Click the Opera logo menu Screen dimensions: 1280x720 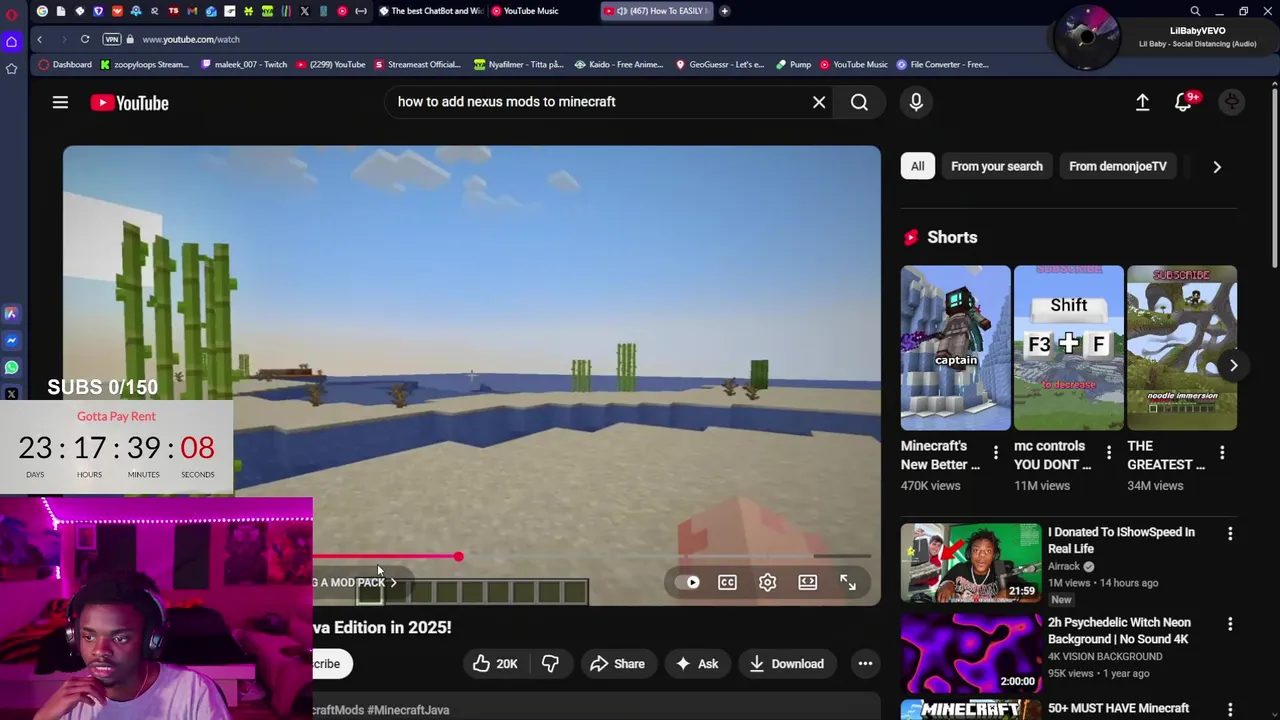[x=11, y=14]
